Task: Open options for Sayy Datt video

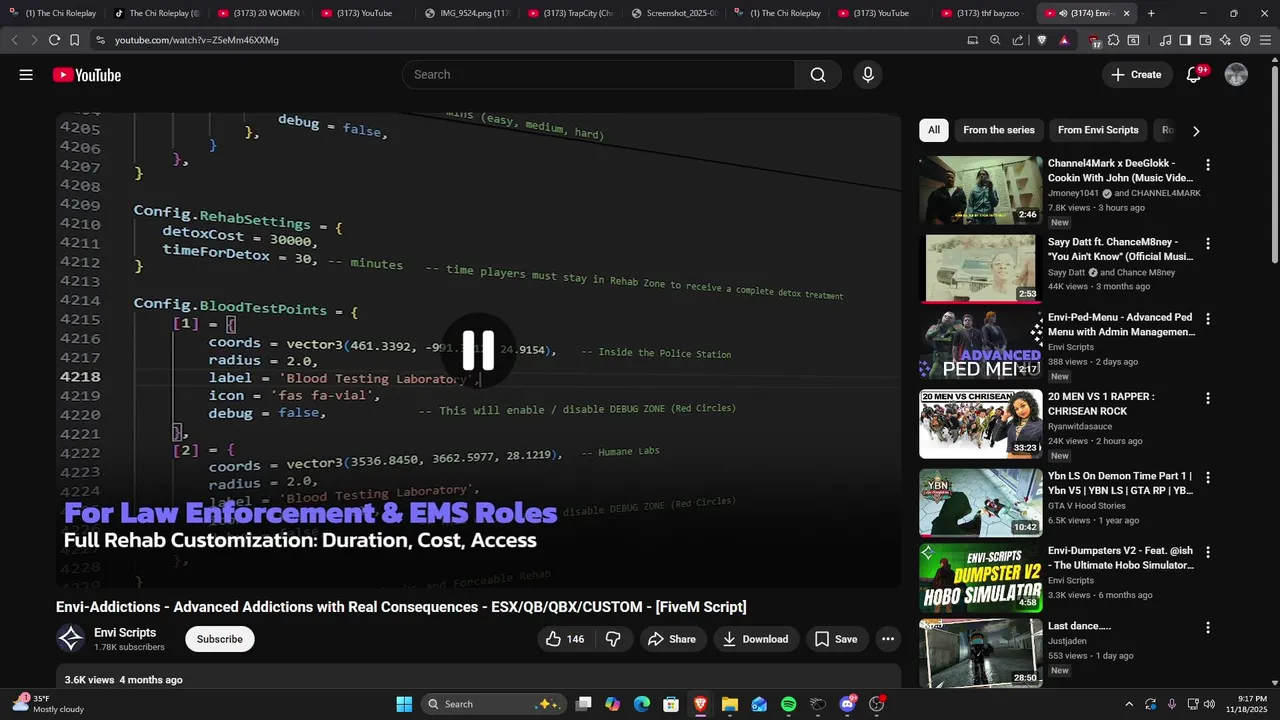Action: point(1207,243)
